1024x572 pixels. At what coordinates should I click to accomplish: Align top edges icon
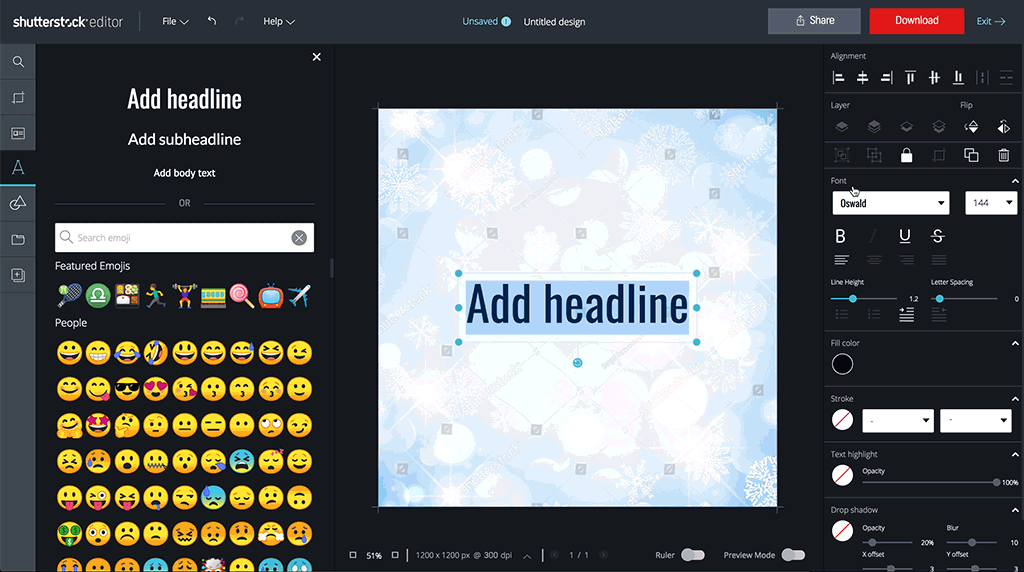coord(910,78)
